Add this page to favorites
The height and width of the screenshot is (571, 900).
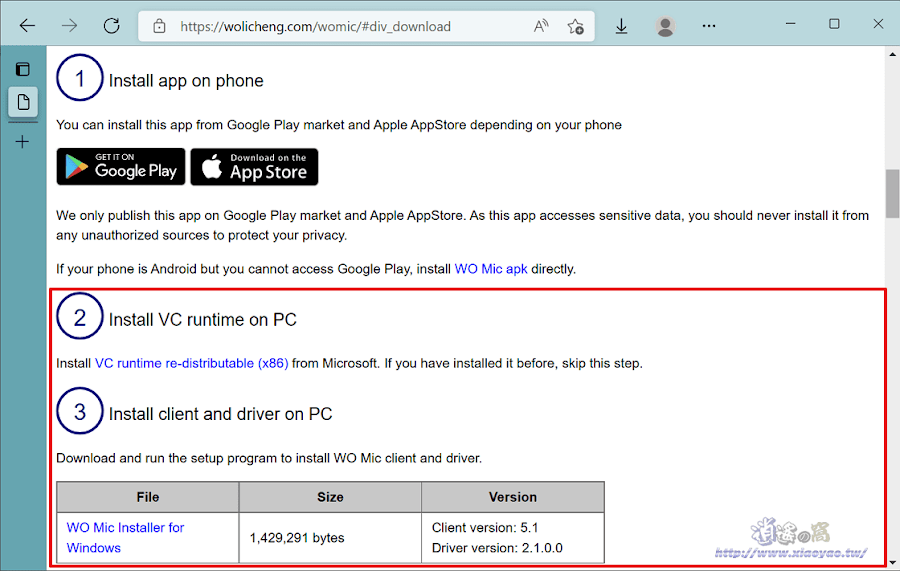point(575,26)
